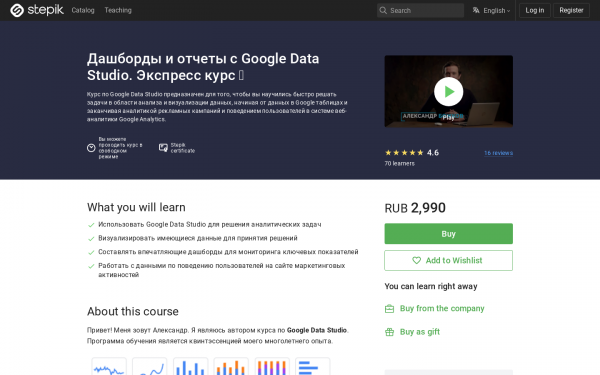Click the Log in button
Image resolution: width=600 pixels, height=375 pixels.
pos(535,10)
